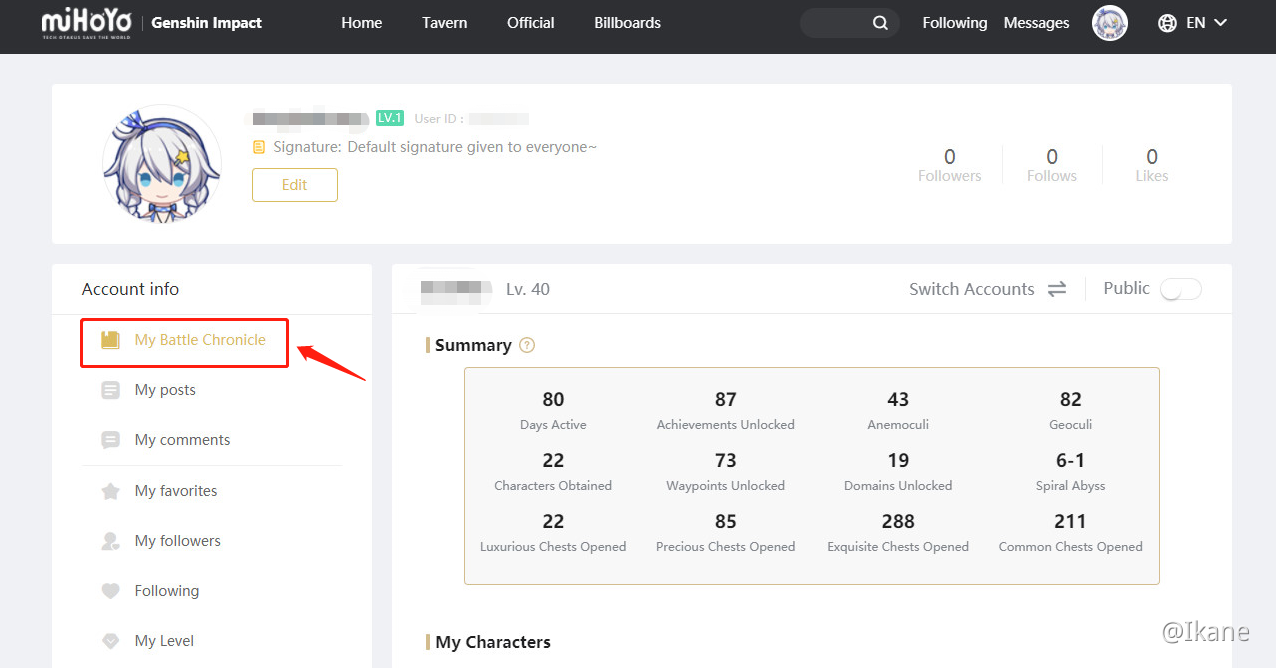Select My Battle Chronicle
Screen dimensions: 1276x670
199,340
